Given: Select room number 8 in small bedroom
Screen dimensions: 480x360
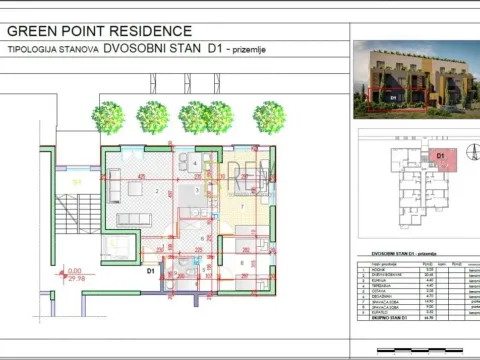Looking at the screenshot, I should pyautogui.click(x=242, y=263).
